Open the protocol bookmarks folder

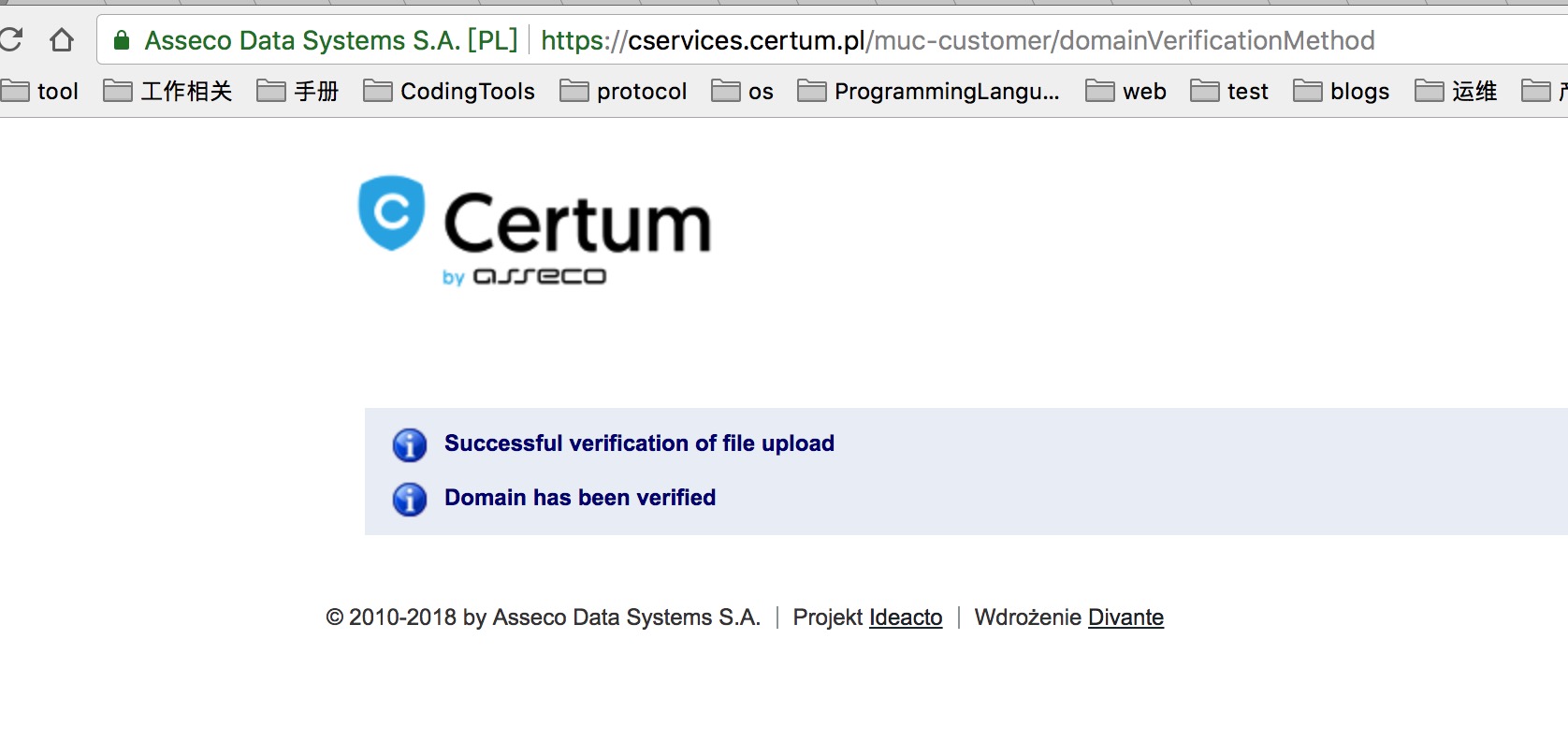623,91
